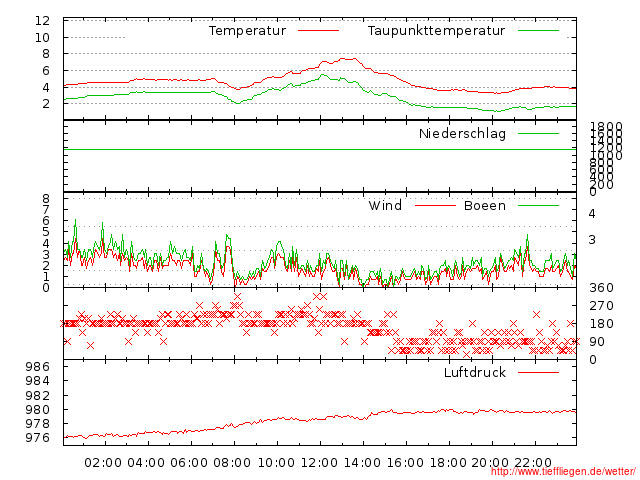640x480 pixels.
Task: Click the 02:00 time axis label
Action: (x=103, y=463)
